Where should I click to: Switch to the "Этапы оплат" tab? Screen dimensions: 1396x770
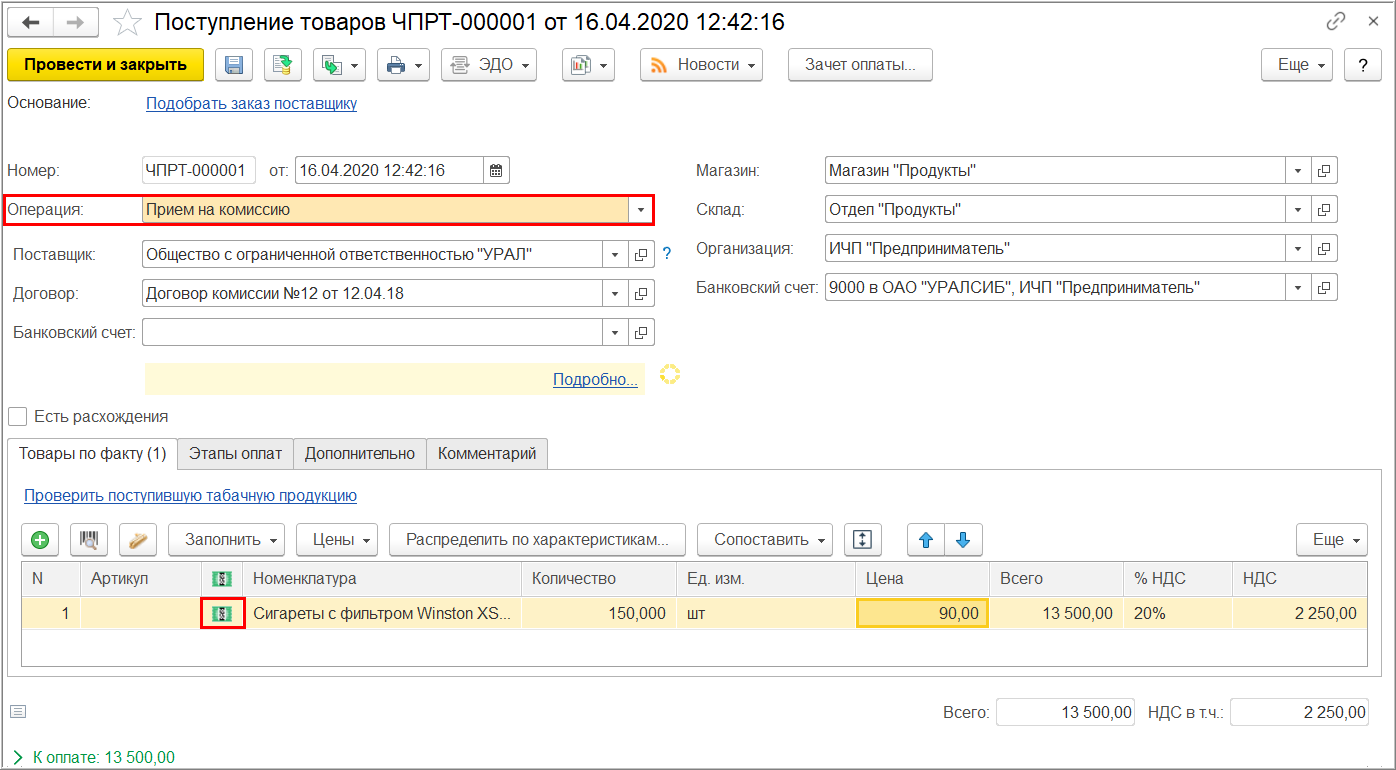point(235,453)
